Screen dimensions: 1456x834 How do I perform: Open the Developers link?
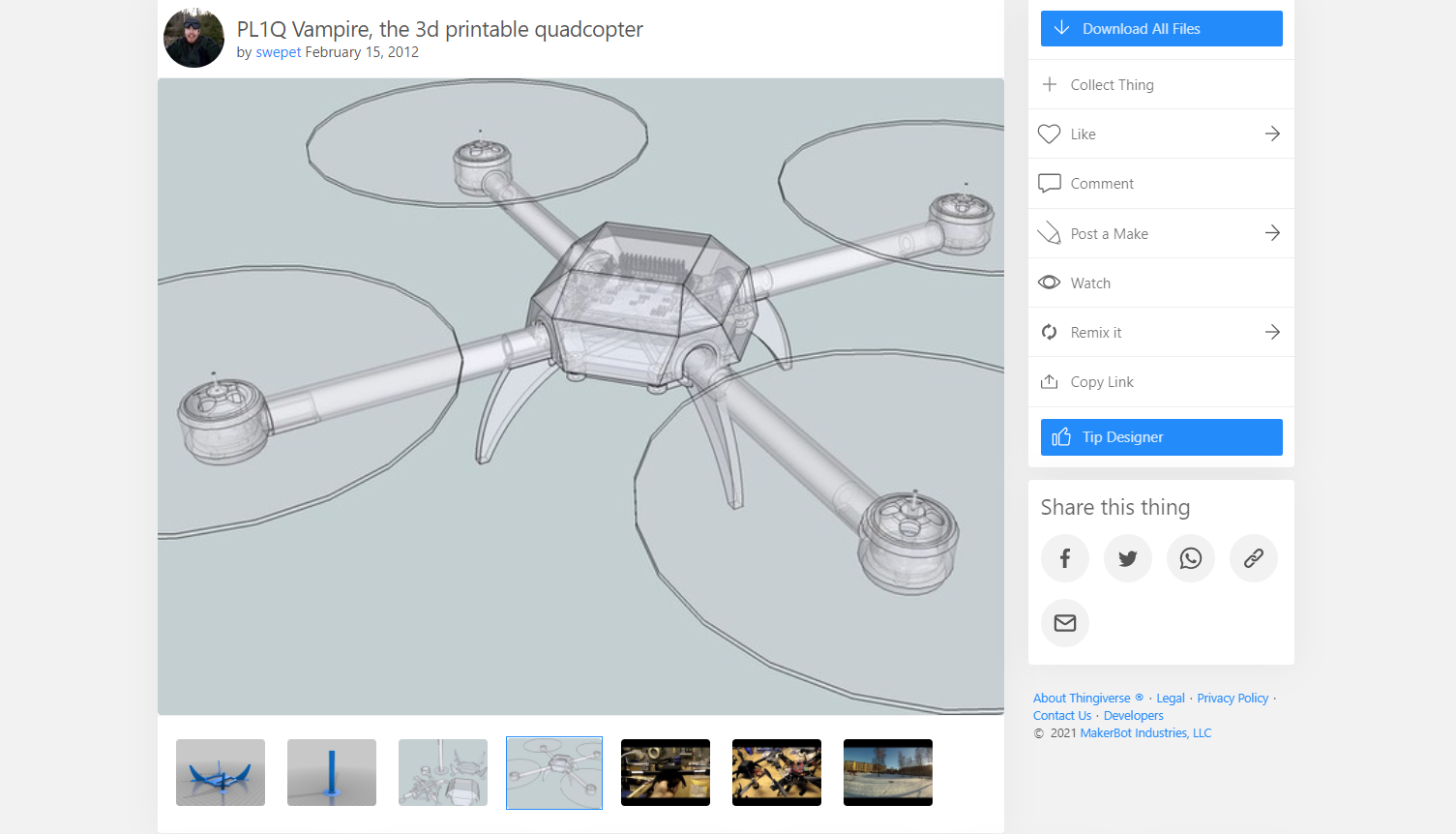click(x=1134, y=715)
